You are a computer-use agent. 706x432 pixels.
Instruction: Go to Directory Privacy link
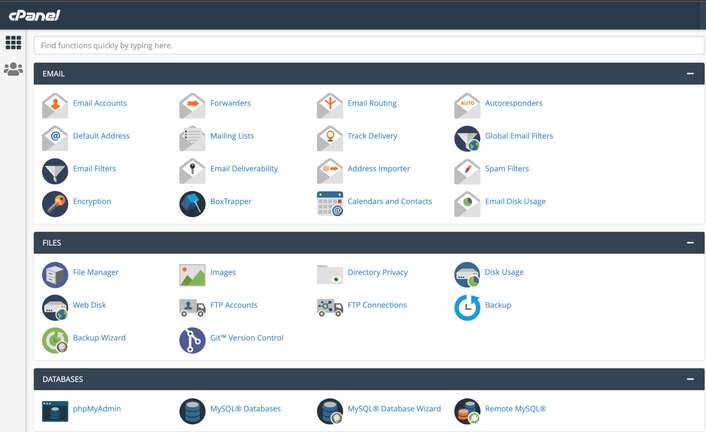click(x=377, y=272)
